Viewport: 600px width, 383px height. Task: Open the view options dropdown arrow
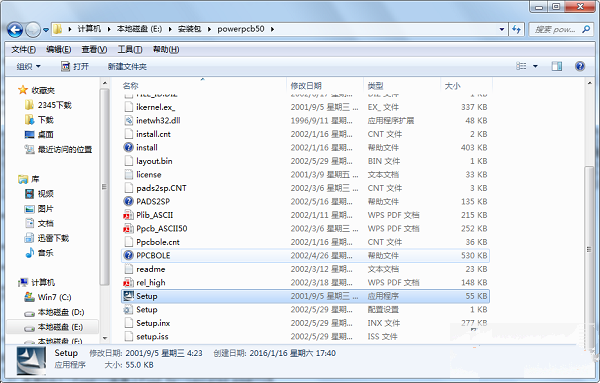(535, 66)
